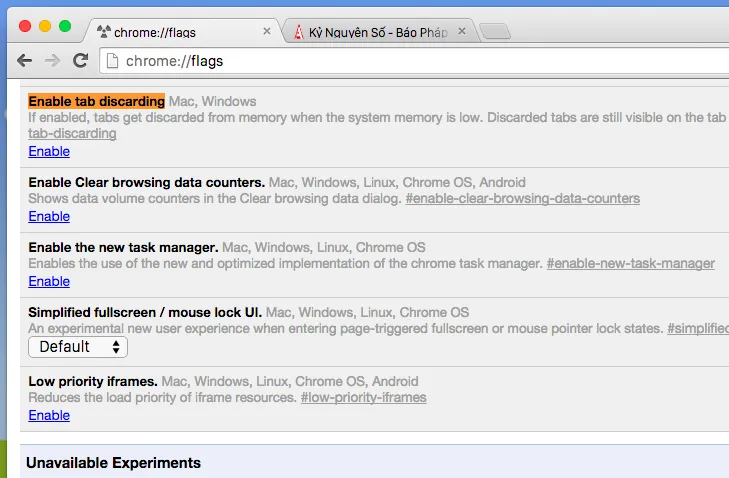This screenshot has height=478, width=729.
Task: Enable Clear browsing data counters
Action: point(49,217)
